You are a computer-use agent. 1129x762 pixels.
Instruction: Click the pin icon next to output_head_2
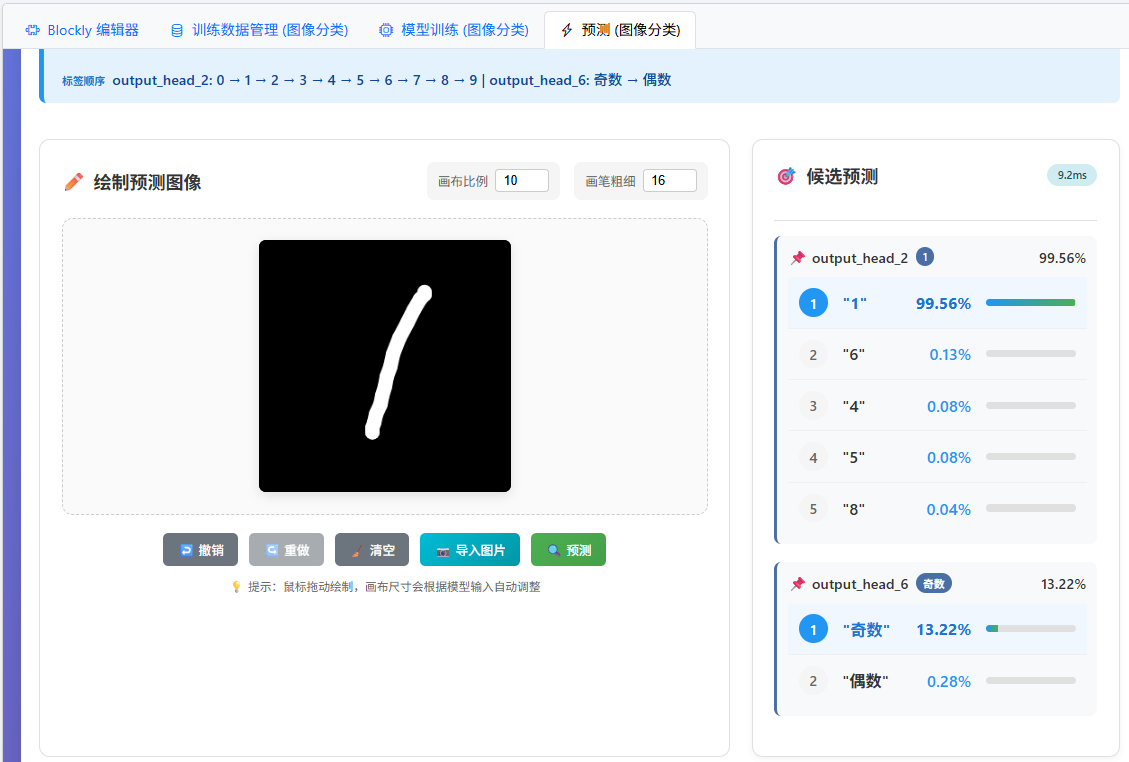click(x=798, y=258)
